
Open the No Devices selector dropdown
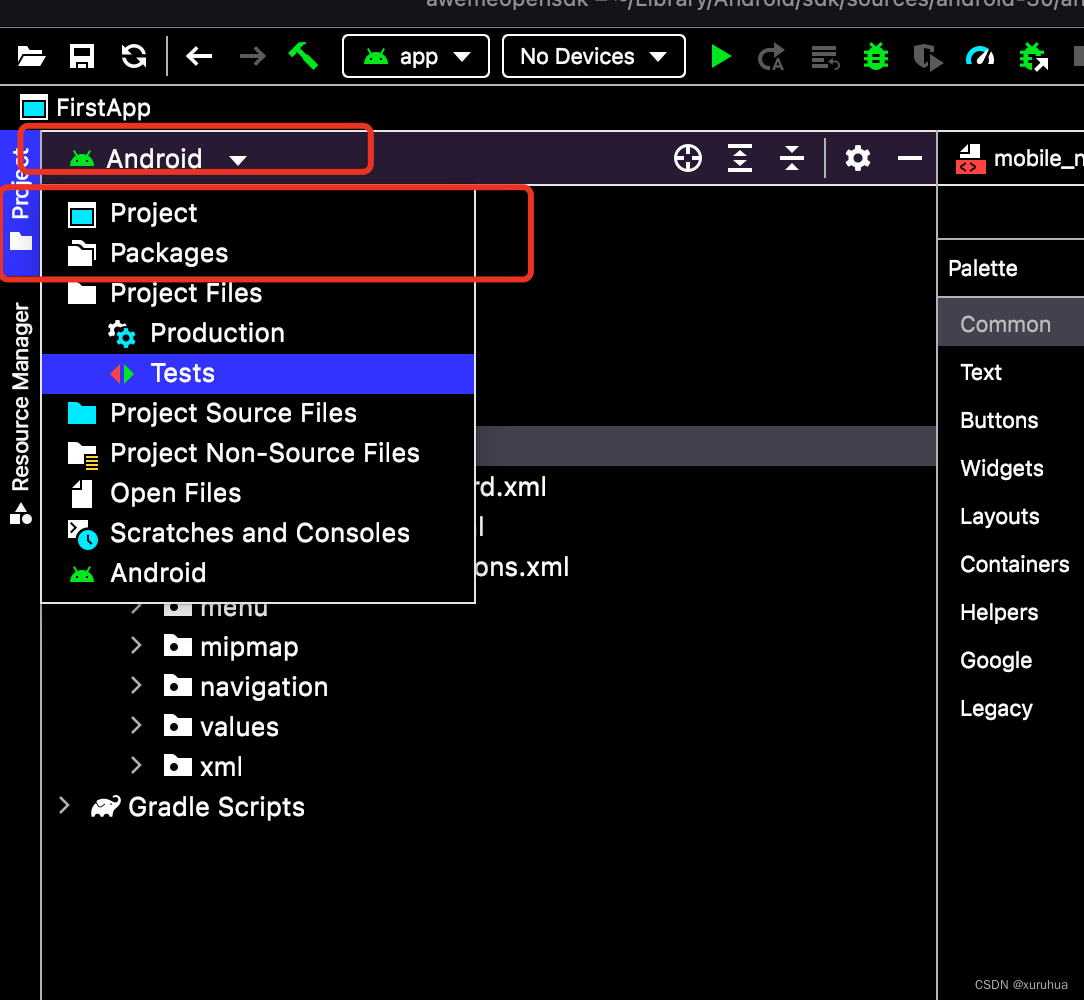(x=593, y=56)
